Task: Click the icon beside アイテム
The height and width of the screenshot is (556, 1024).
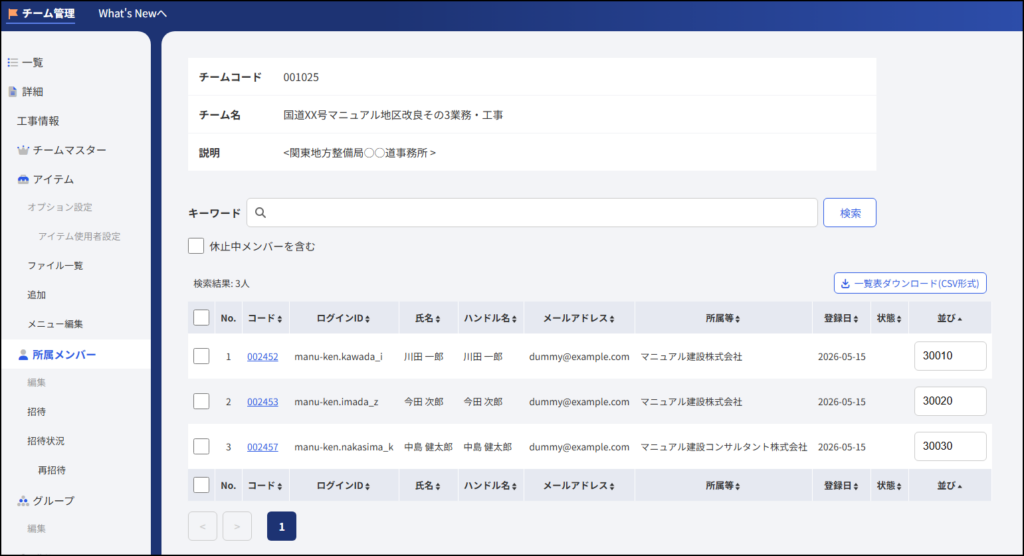Action: click(x=23, y=179)
